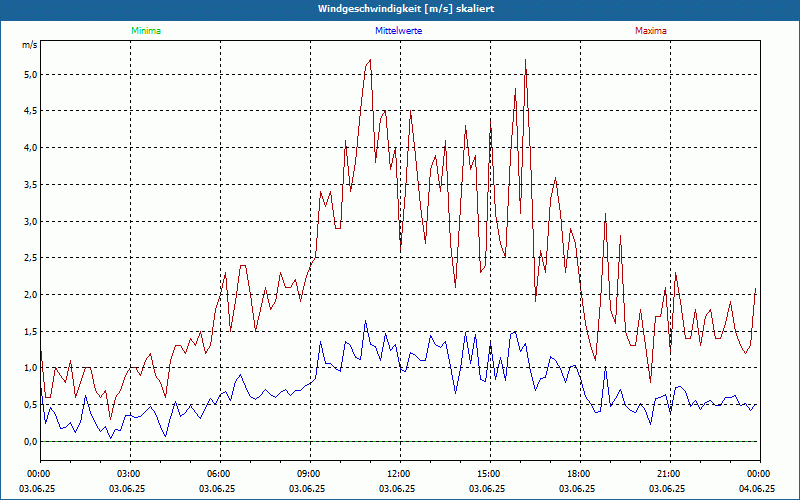Click the '06:00' time label on the x-axis

click(220, 474)
